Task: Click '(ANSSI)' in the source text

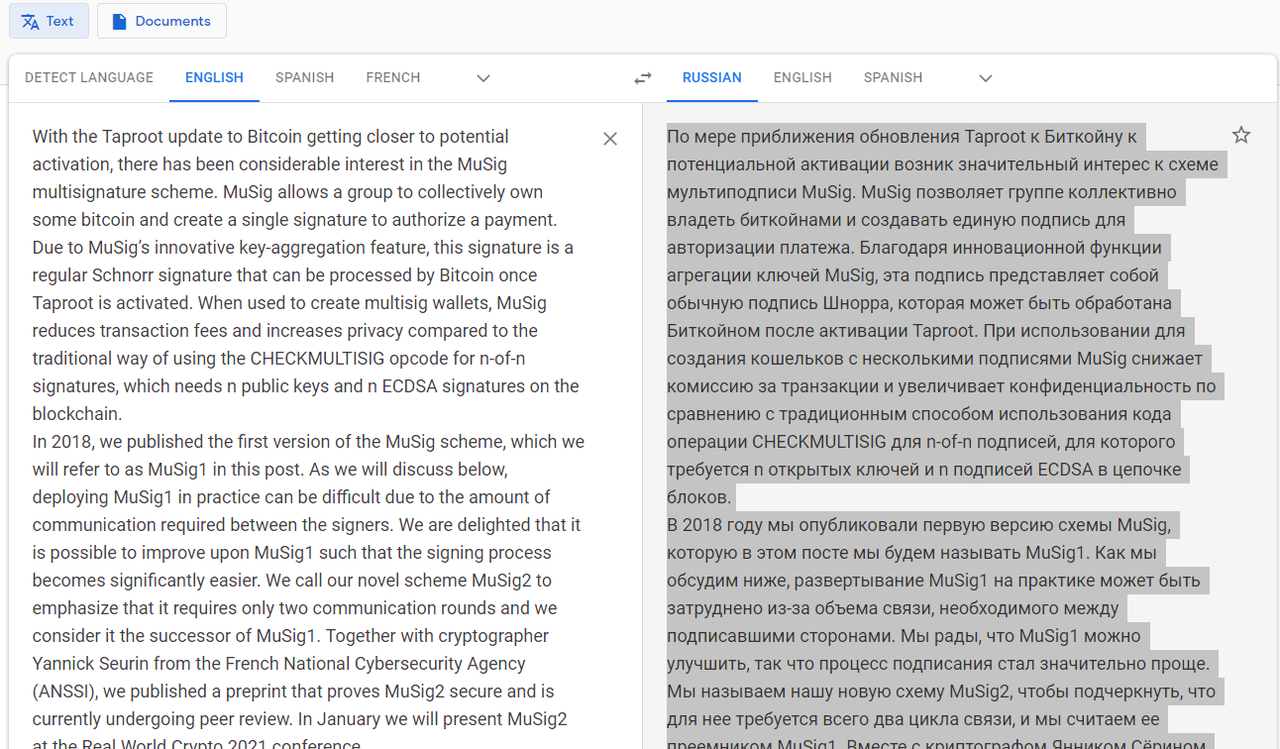Action: coord(63,691)
